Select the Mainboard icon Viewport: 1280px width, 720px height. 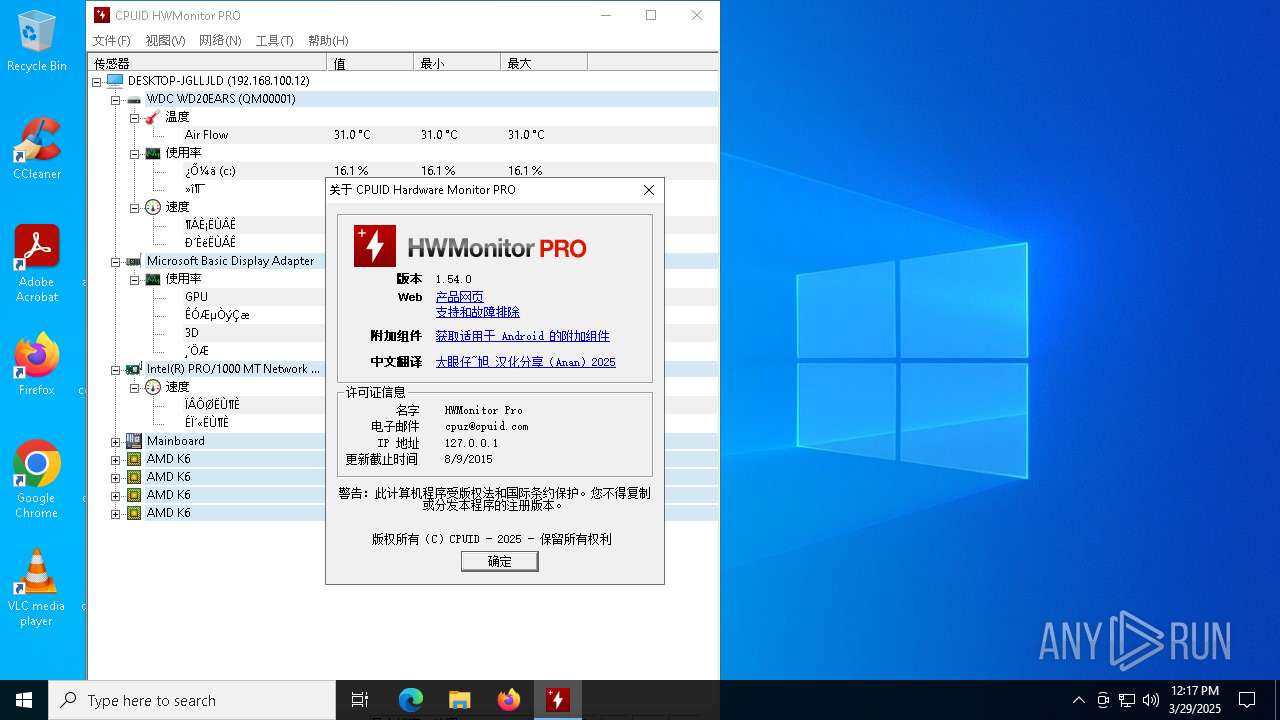[133, 441]
